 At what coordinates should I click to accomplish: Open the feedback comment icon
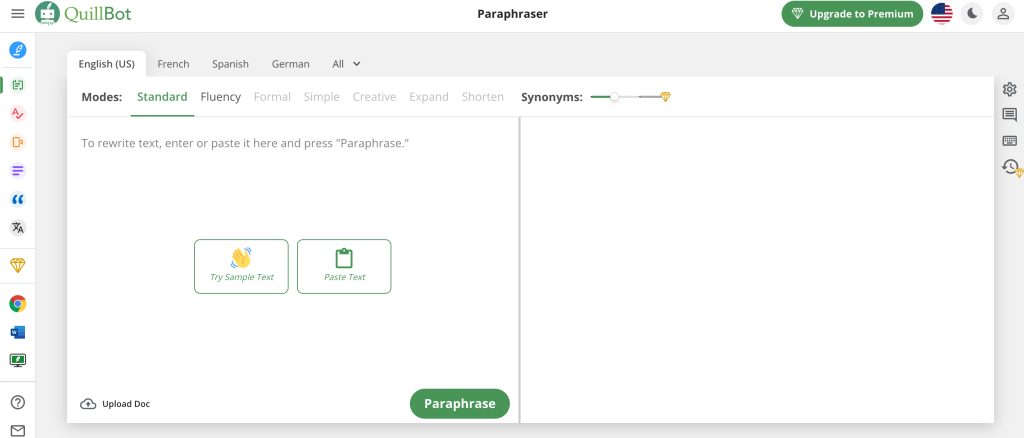pos(1009,115)
